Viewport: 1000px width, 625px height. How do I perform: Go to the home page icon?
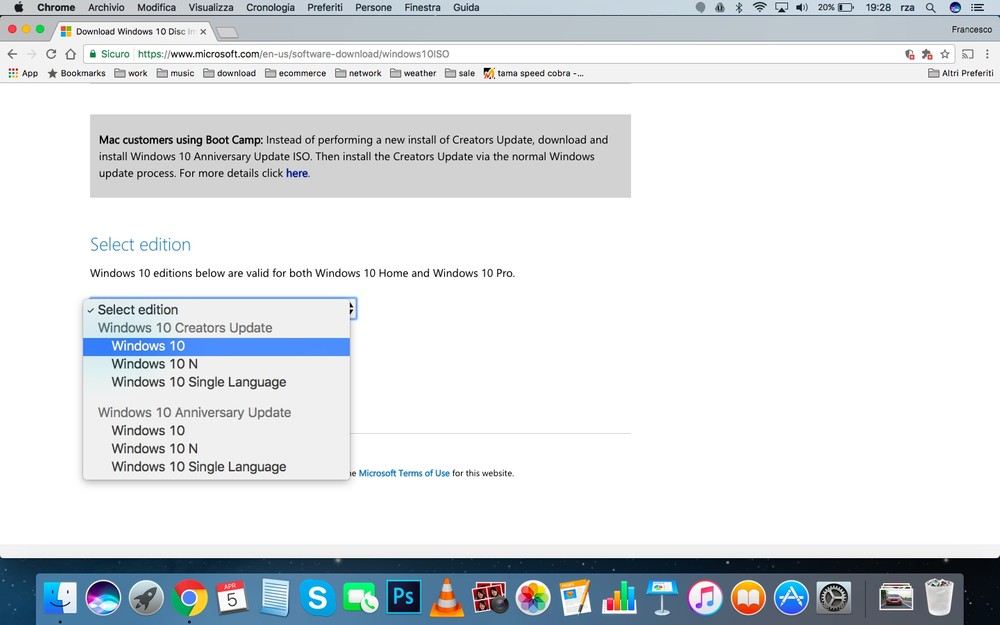pyautogui.click(x=71, y=54)
